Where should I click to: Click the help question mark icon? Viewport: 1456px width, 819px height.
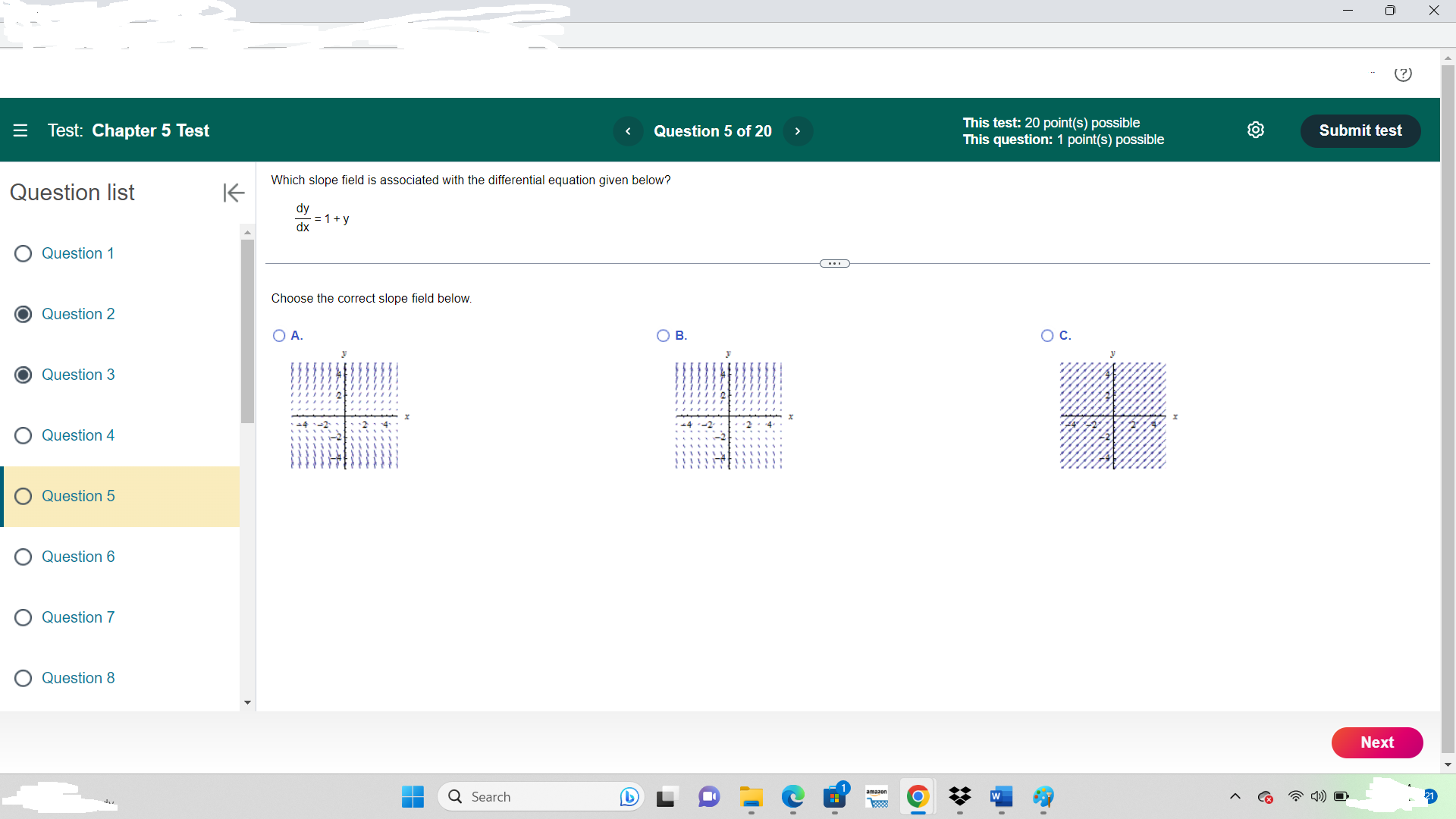click(1404, 74)
